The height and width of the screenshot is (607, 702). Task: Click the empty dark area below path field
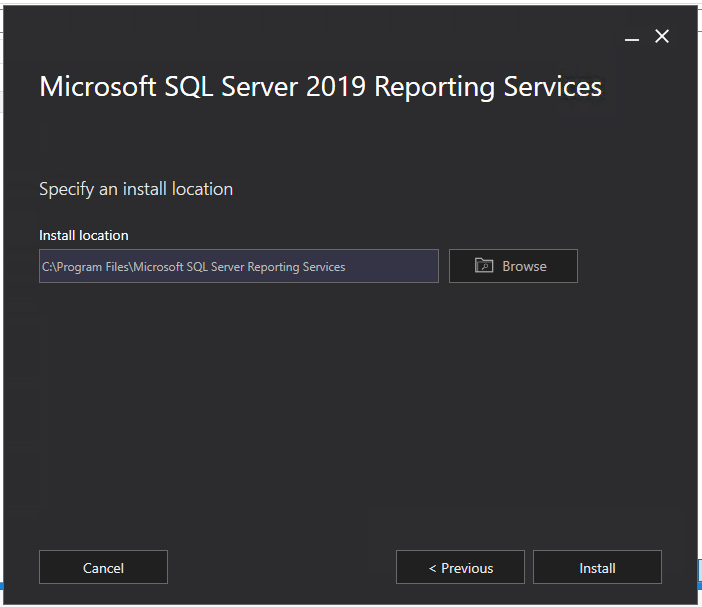coord(300,400)
